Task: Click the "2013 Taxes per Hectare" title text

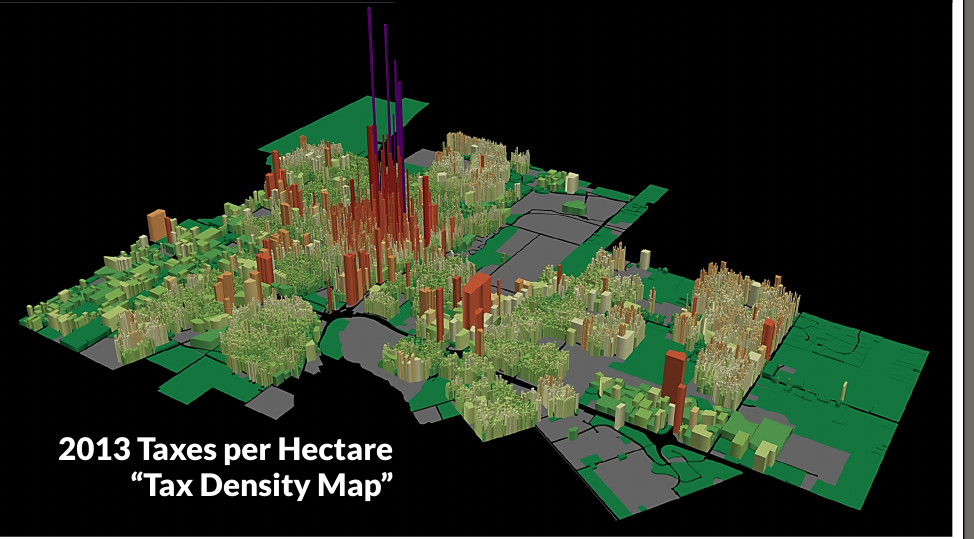Action: tap(225, 450)
